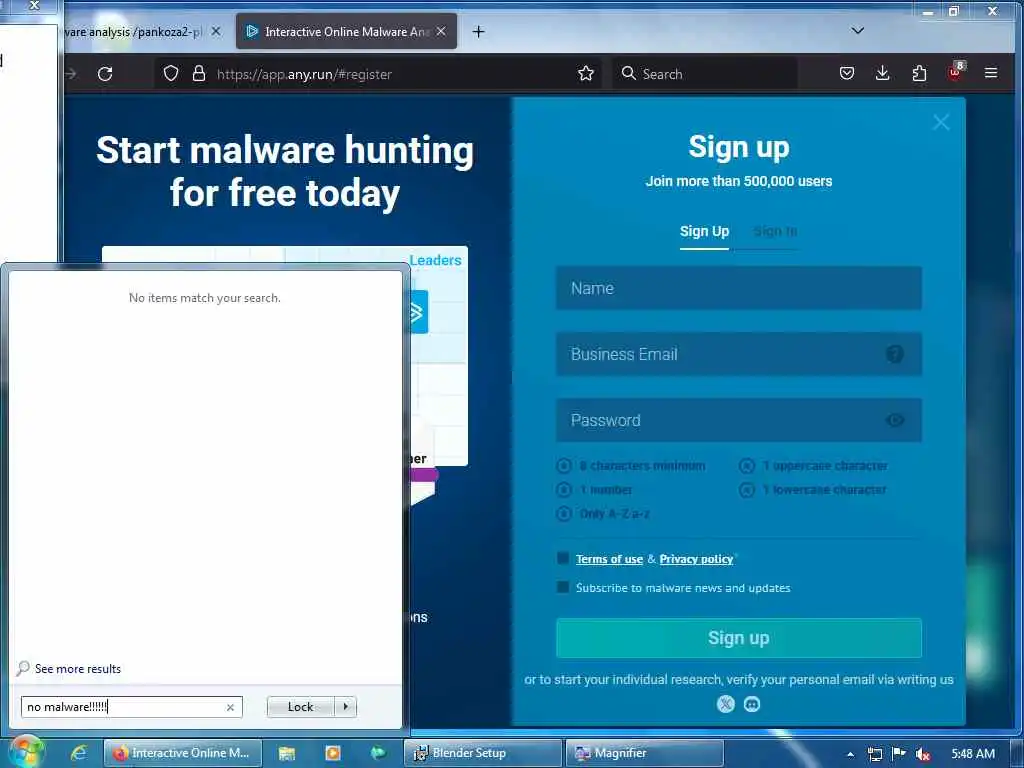Launch Internet Explorer from taskbar
This screenshot has width=1024, height=768.
pyautogui.click(x=79, y=753)
